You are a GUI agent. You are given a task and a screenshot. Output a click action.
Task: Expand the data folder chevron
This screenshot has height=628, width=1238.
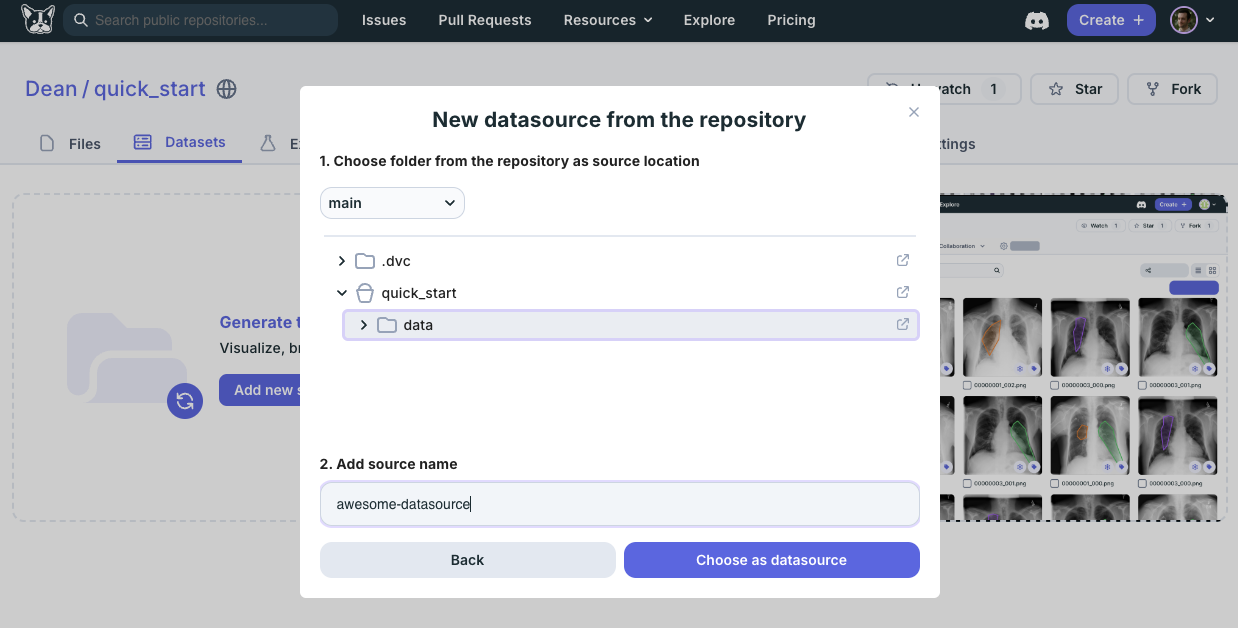364,325
